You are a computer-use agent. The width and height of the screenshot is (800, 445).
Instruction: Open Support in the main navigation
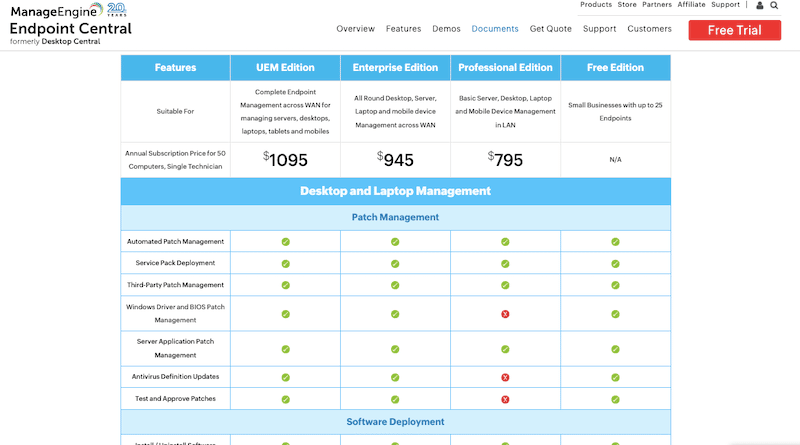pyautogui.click(x=599, y=29)
